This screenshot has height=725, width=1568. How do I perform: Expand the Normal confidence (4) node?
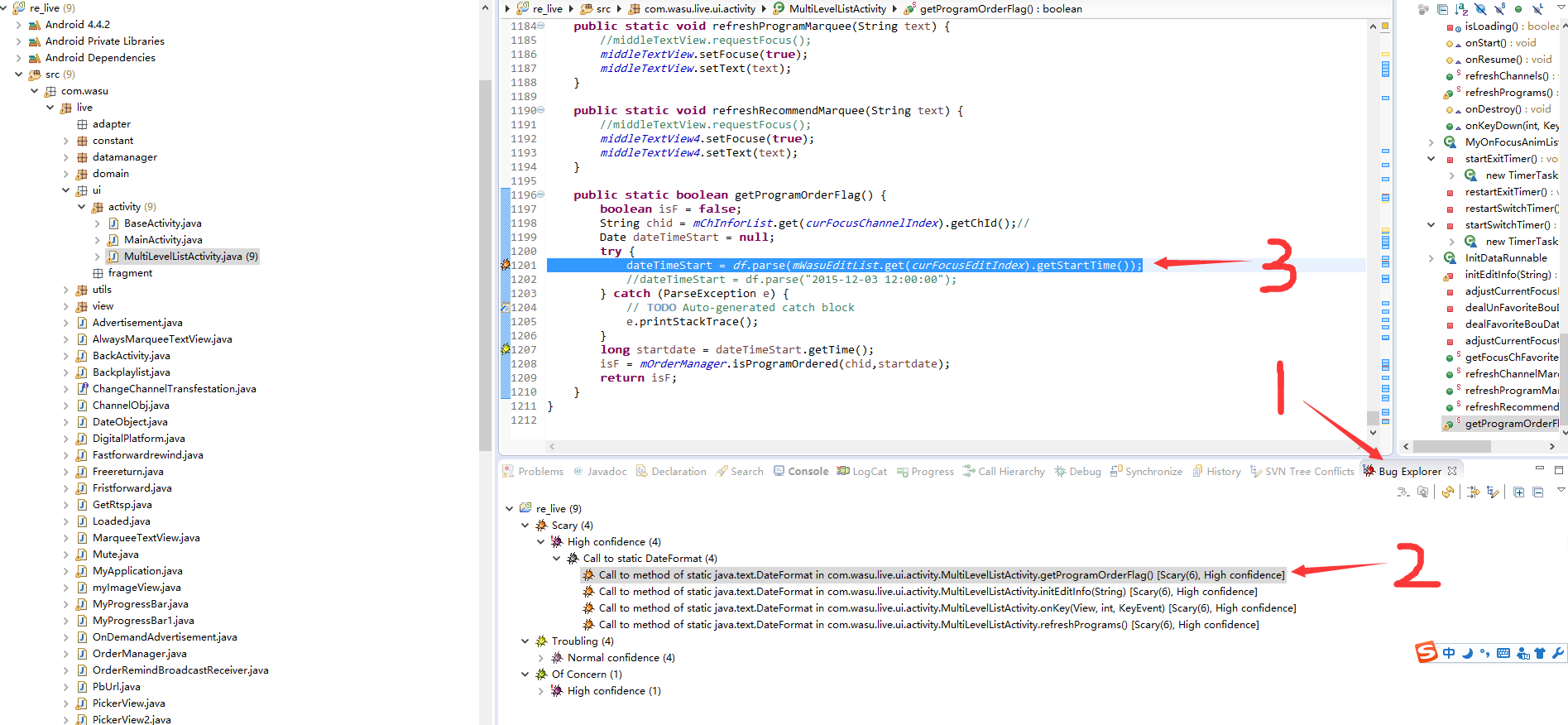click(x=541, y=658)
